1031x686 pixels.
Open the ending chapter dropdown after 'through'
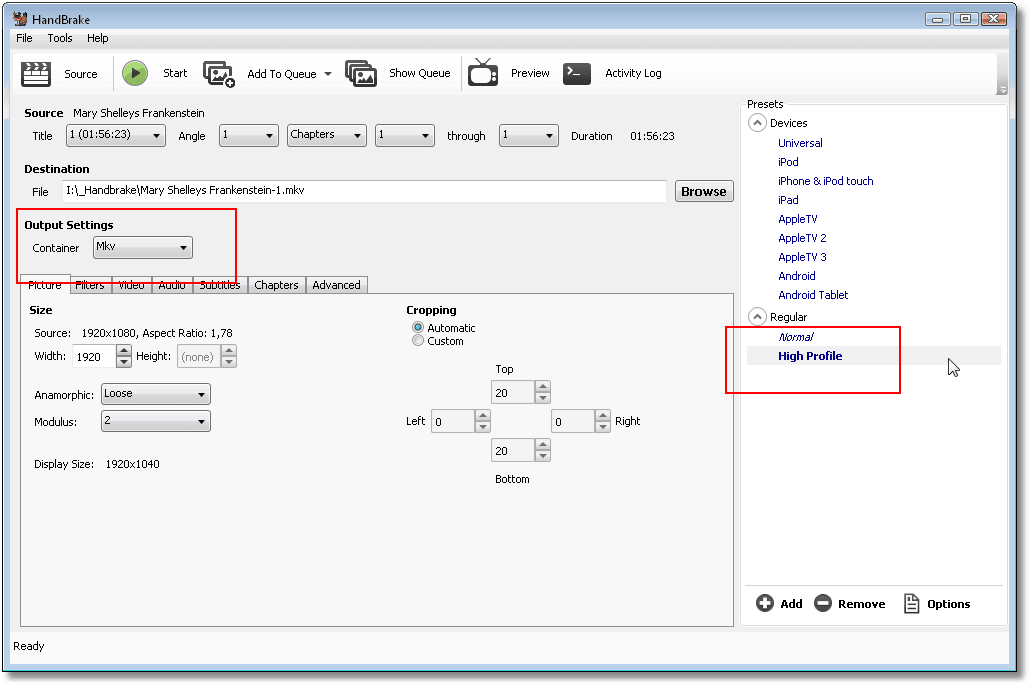pyautogui.click(x=529, y=135)
